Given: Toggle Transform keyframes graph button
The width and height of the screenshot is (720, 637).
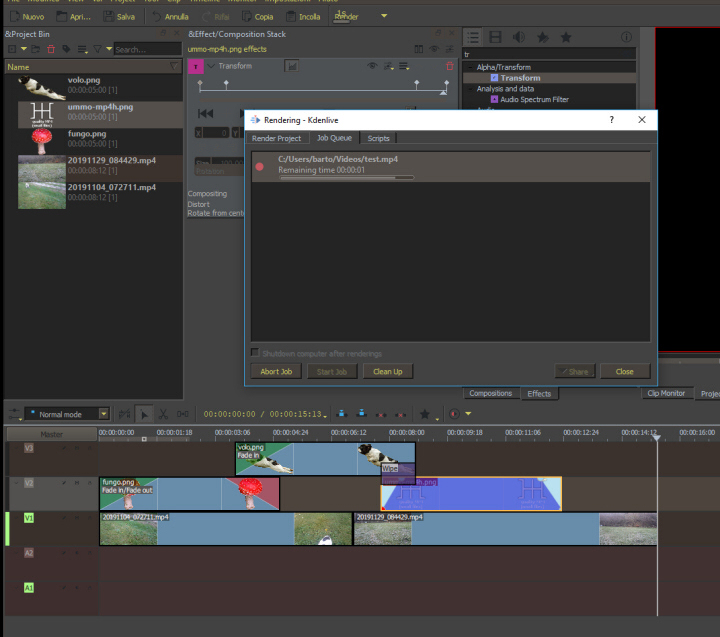Looking at the screenshot, I should tap(292, 66).
